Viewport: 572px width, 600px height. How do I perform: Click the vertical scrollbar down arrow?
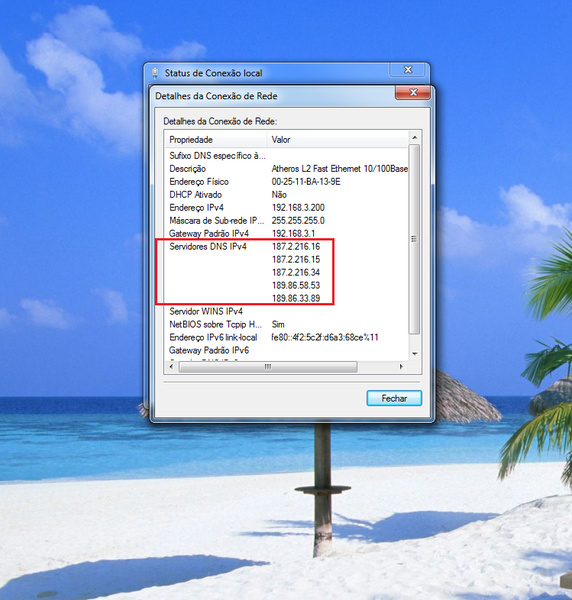(415, 354)
